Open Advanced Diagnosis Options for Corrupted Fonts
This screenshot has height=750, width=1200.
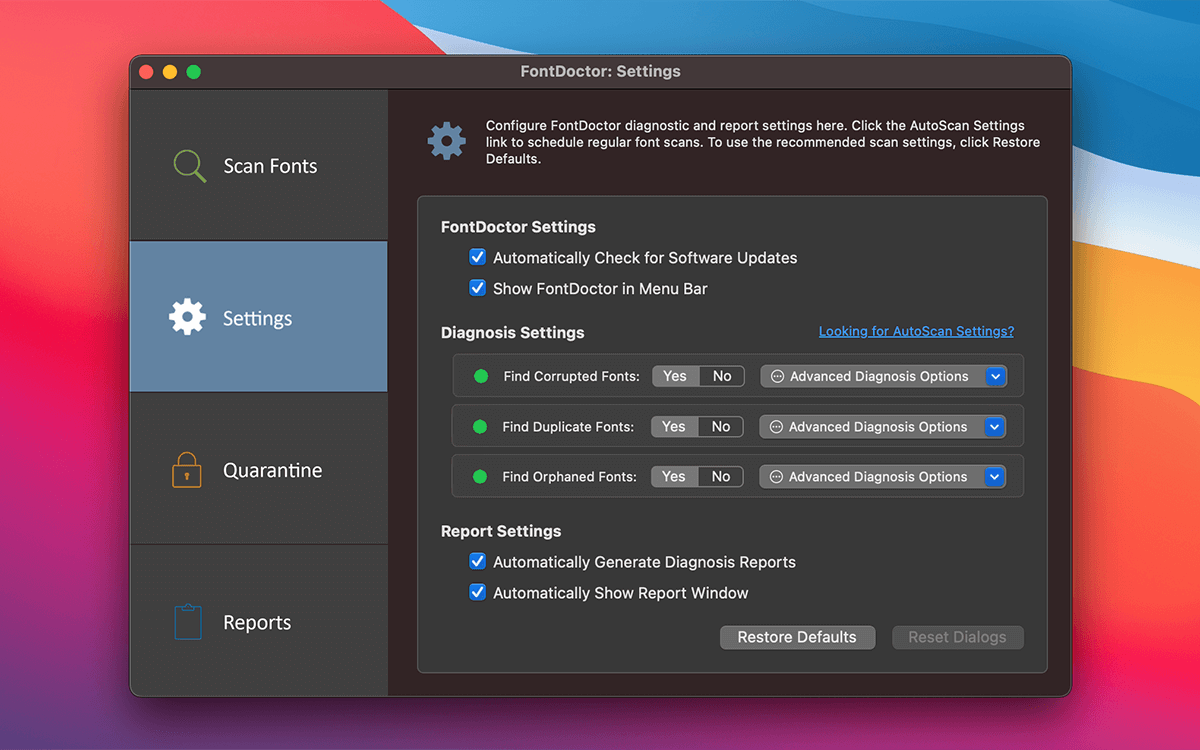(883, 376)
